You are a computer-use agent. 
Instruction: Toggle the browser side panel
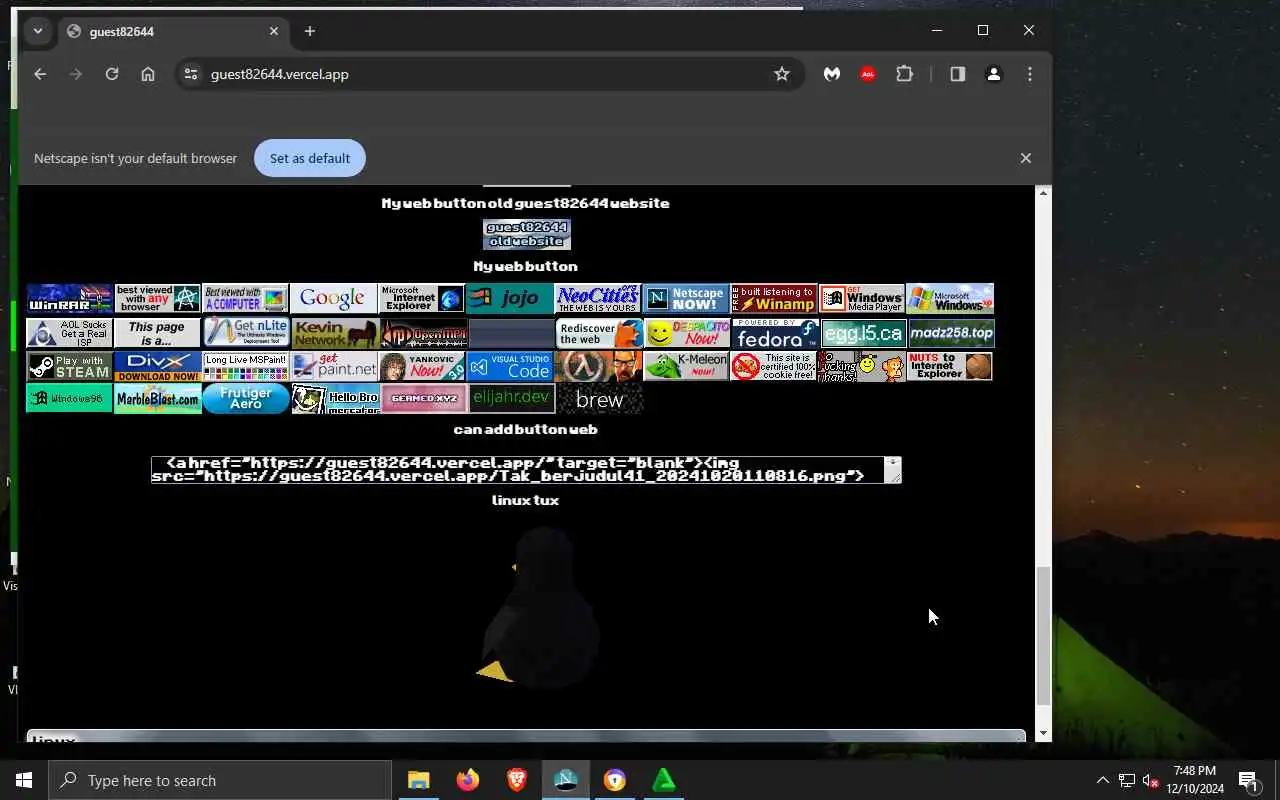click(958, 74)
